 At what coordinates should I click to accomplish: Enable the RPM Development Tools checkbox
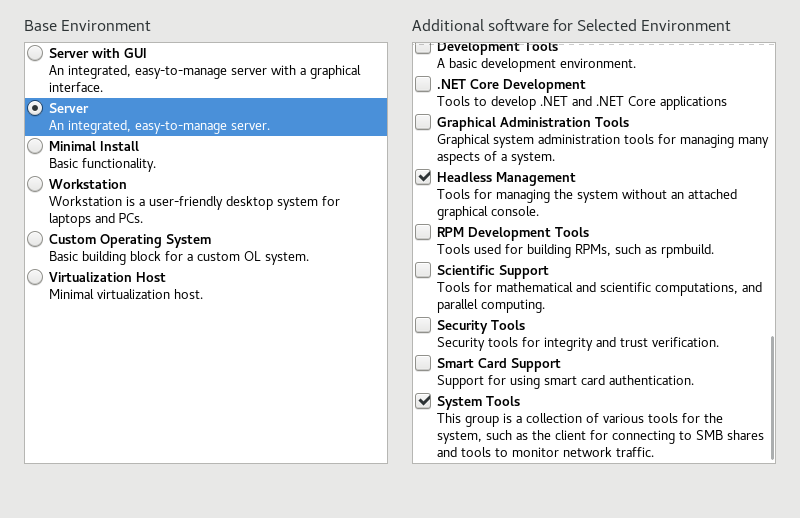(423, 232)
